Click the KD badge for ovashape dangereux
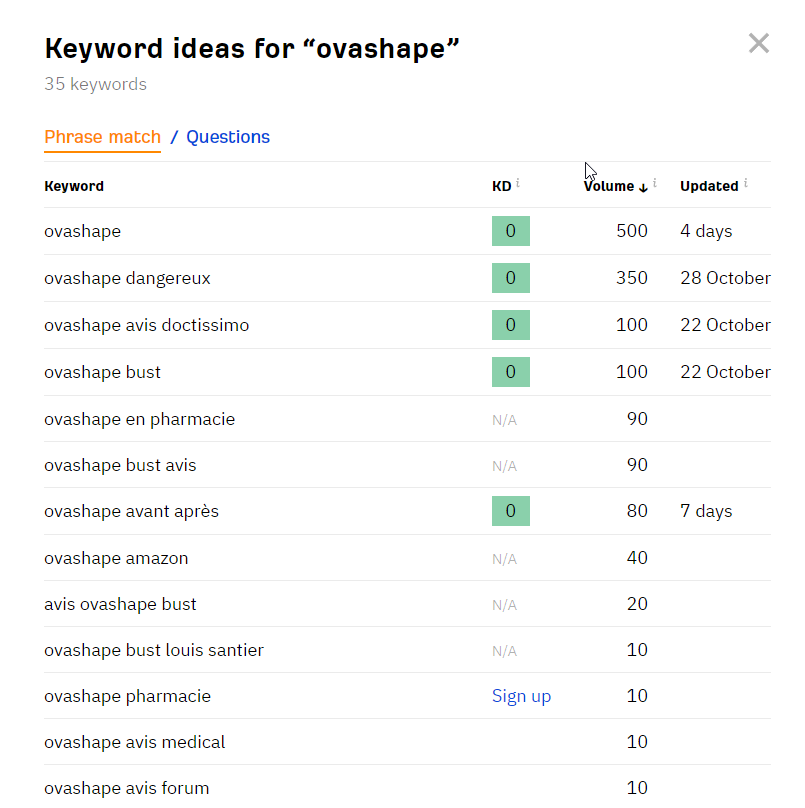This screenshot has width=805, height=808. [x=511, y=278]
